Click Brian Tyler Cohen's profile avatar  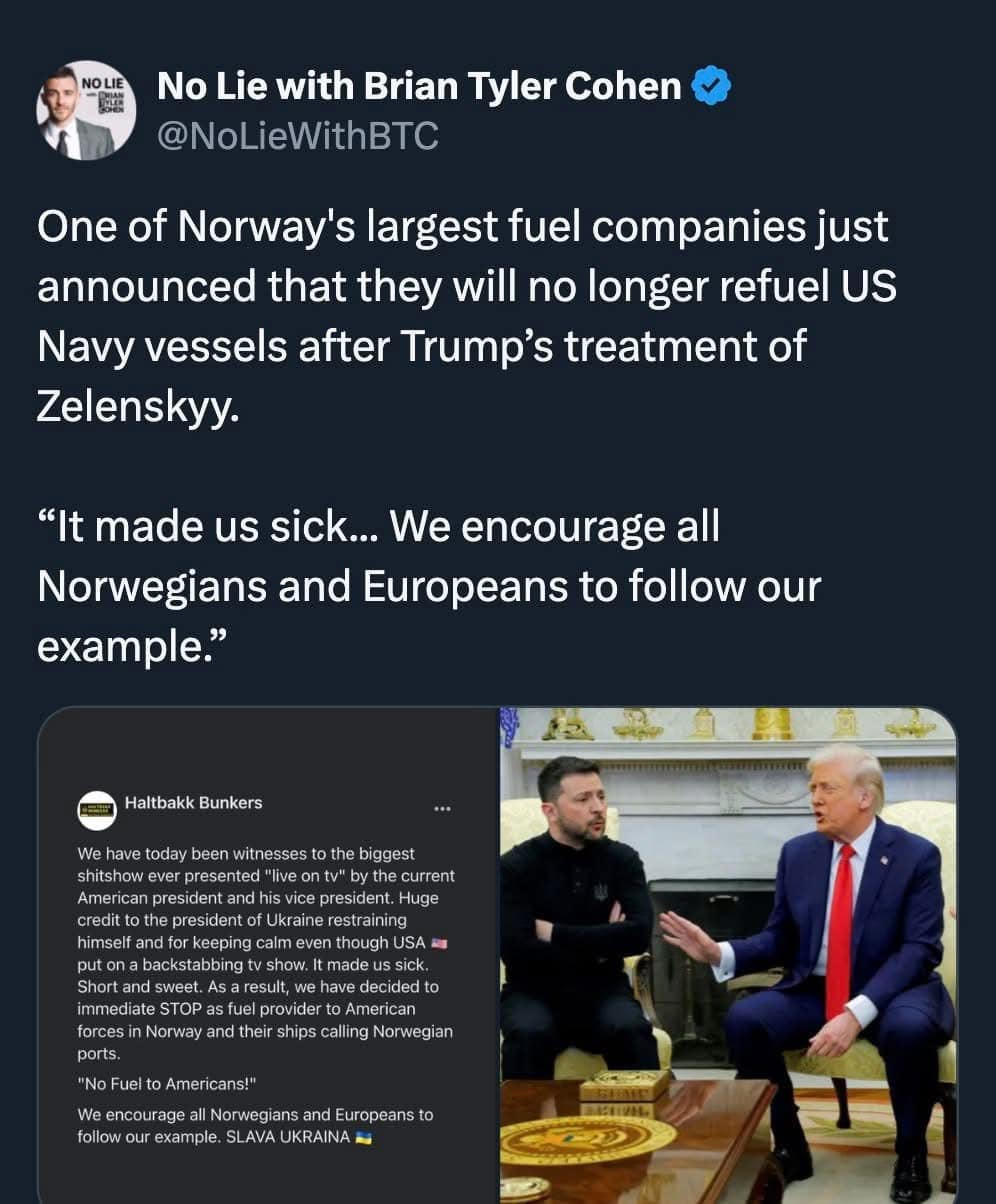coord(85,111)
